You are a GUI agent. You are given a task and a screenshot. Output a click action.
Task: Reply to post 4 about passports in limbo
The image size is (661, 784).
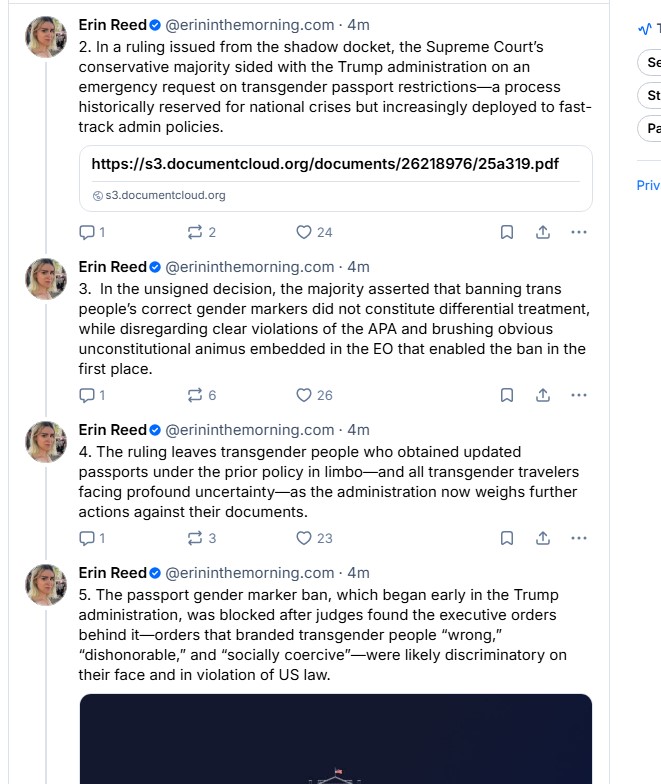click(x=87, y=538)
